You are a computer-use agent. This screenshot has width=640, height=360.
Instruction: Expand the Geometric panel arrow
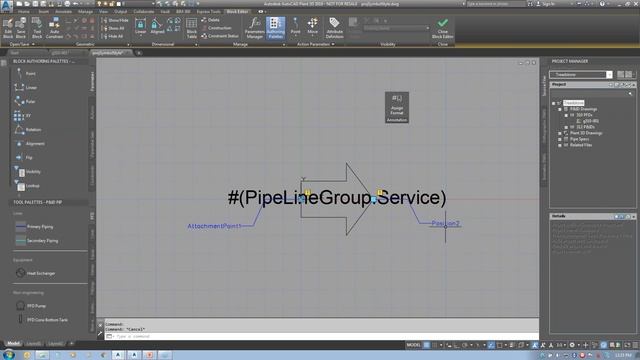(128, 44)
